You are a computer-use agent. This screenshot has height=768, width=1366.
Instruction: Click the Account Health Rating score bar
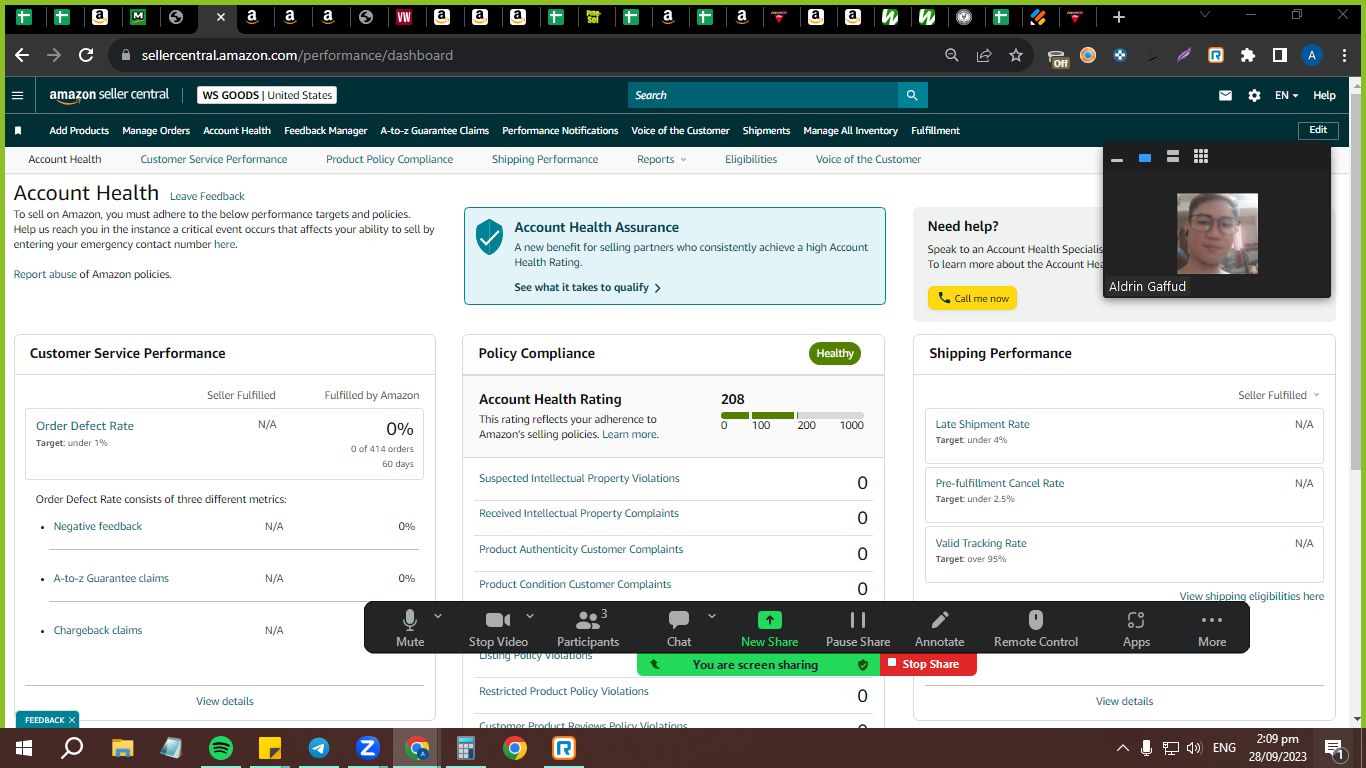click(792, 415)
